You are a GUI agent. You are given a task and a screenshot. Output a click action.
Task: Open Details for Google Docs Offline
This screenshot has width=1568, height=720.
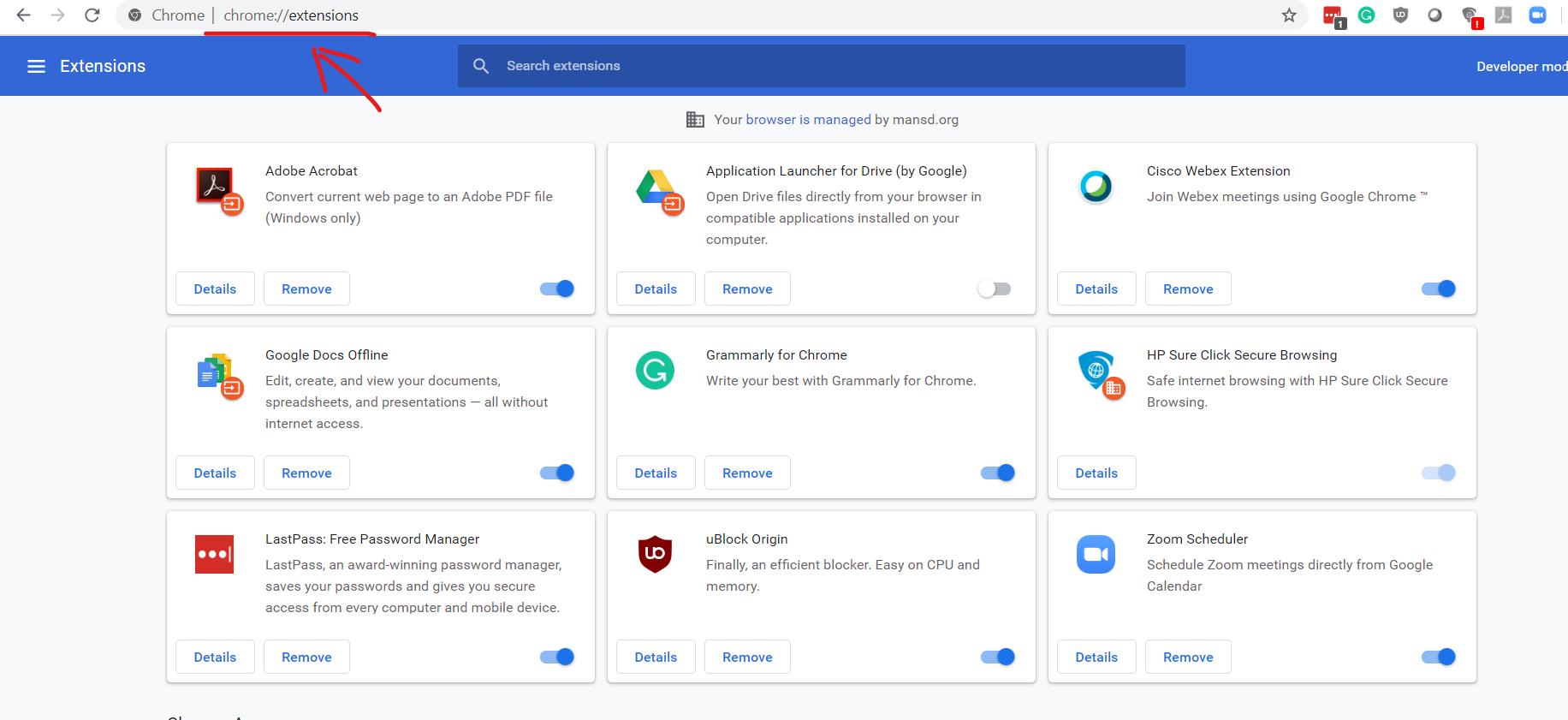pos(215,473)
